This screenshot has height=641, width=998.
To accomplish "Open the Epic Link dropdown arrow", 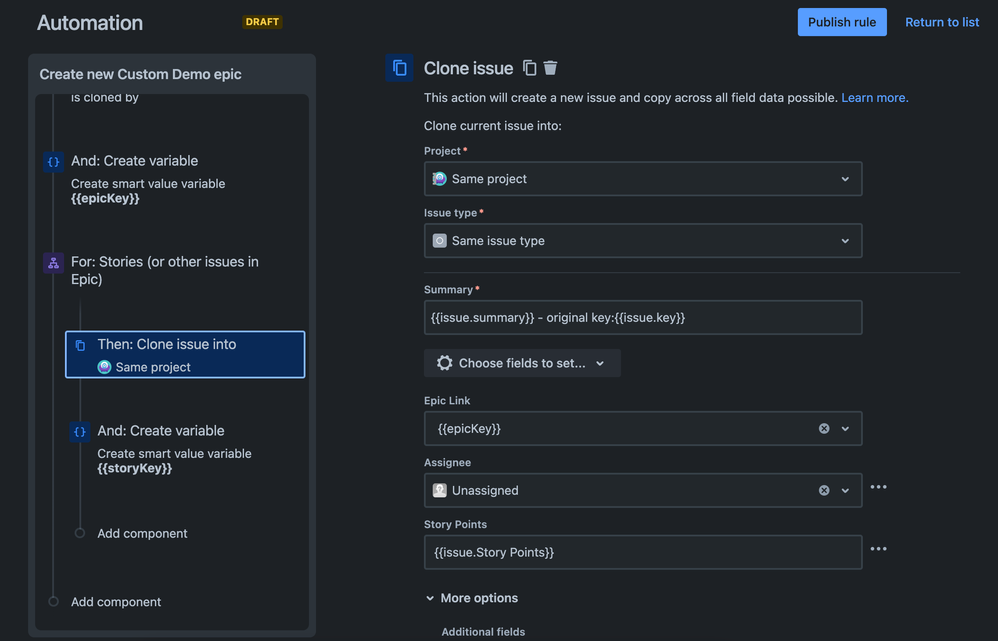I will click(845, 428).
